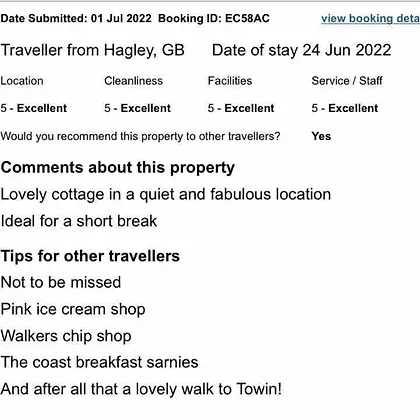The width and height of the screenshot is (420, 420).
Task: Click the Tips for other travellers heading
Action: [90, 256]
